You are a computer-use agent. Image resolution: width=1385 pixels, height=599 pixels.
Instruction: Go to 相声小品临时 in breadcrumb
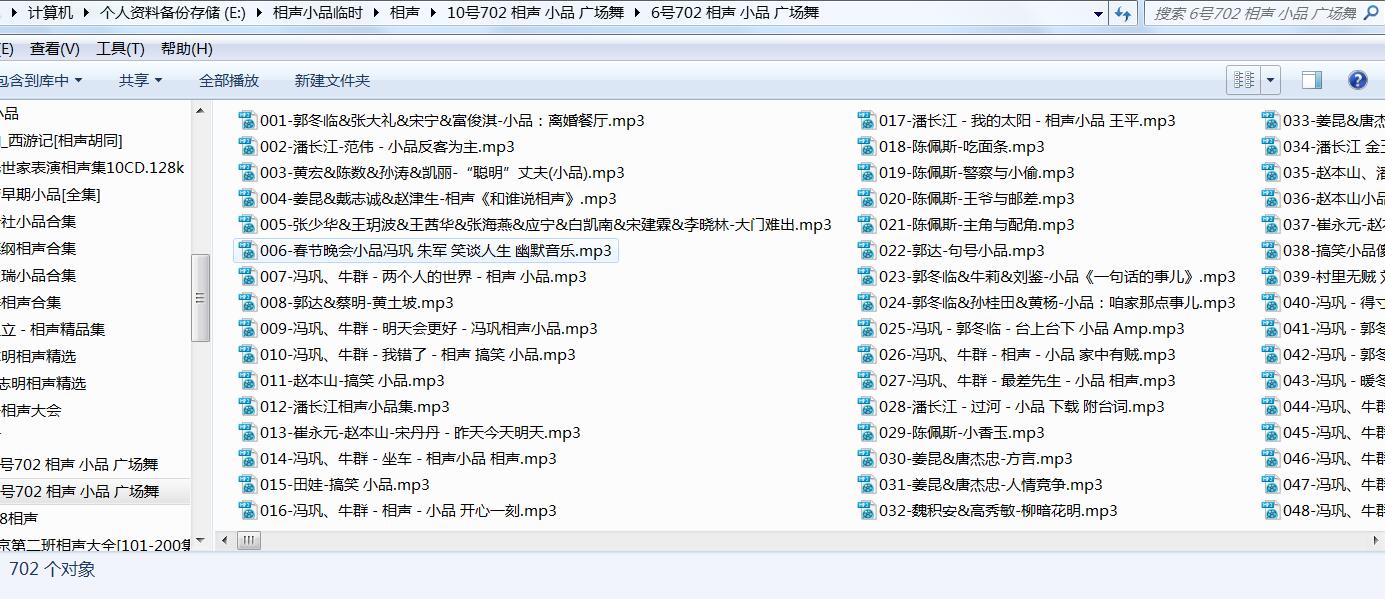click(x=319, y=13)
